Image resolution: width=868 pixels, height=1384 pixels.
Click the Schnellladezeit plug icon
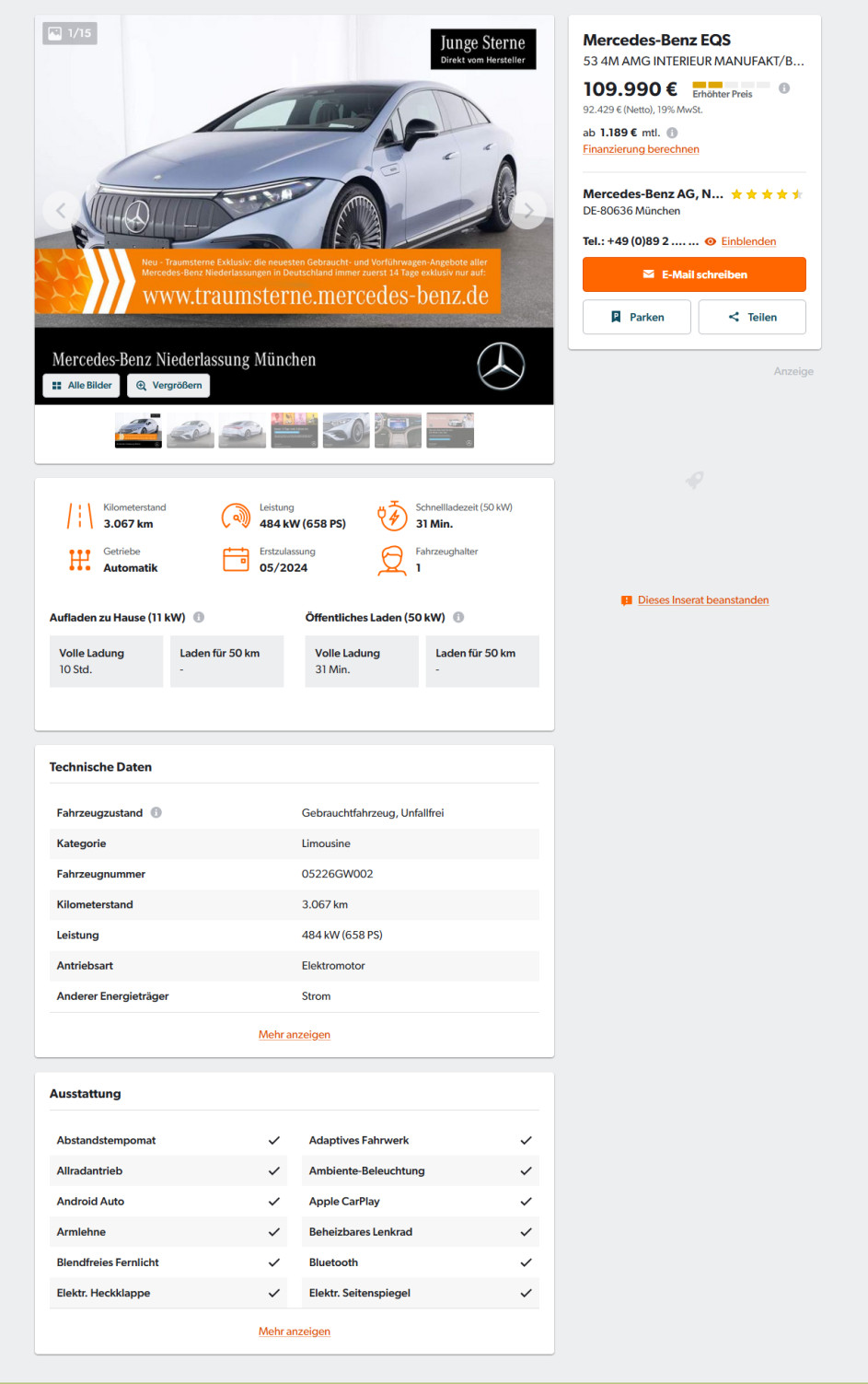point(392,516)
